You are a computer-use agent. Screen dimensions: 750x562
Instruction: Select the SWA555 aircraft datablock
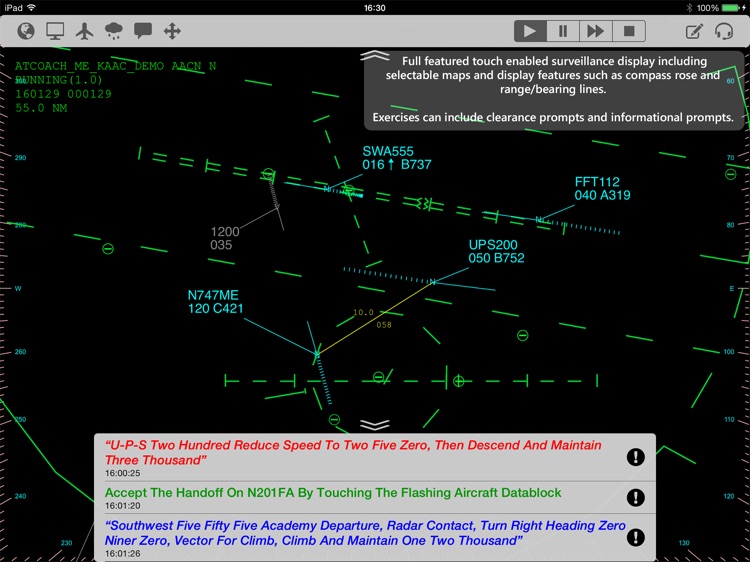coord(397,158)
